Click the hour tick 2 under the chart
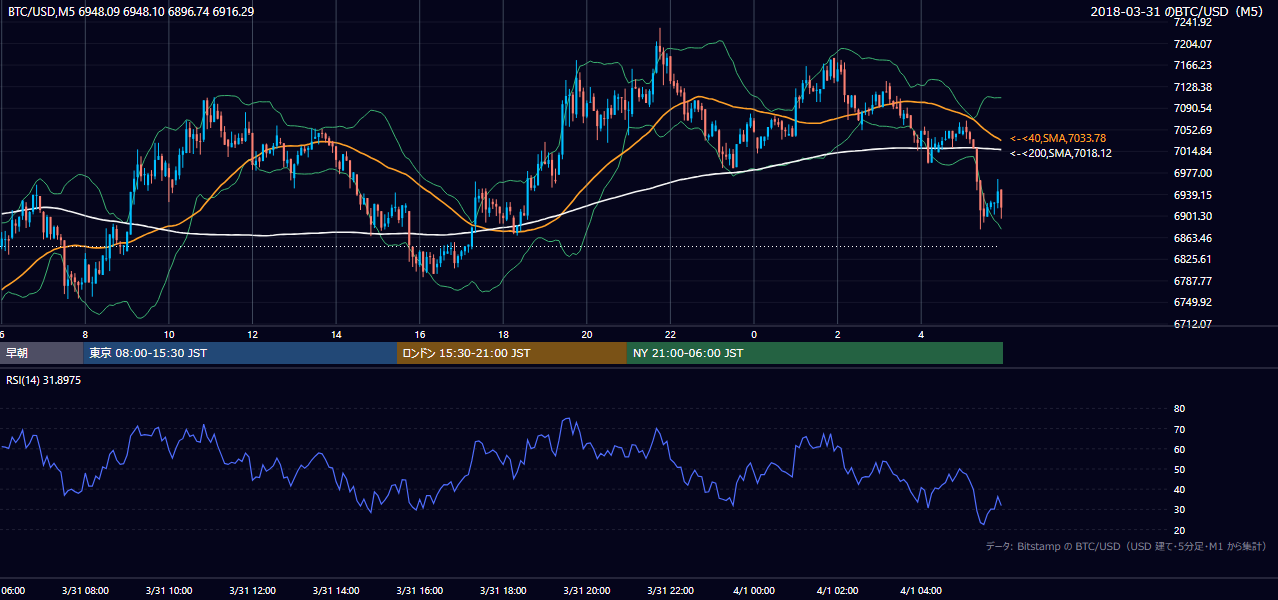1278x600 pixels. point(838,334)
